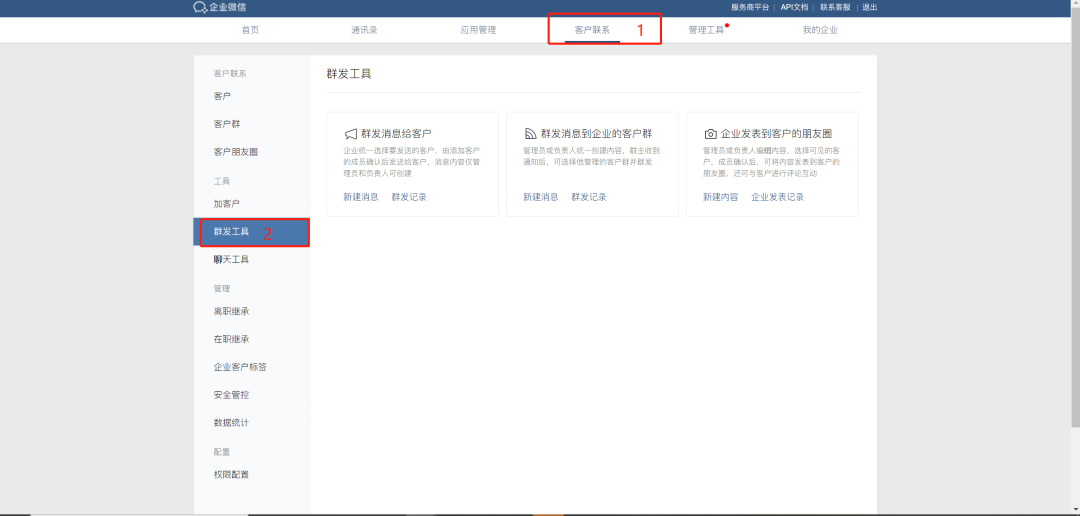Click the megaphone icon beside 群发消息给客户

pos(350,133)
